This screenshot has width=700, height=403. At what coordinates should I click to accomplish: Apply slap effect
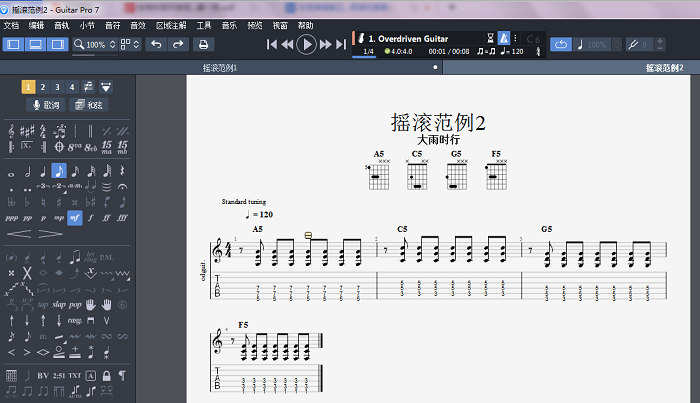(59, 305)
